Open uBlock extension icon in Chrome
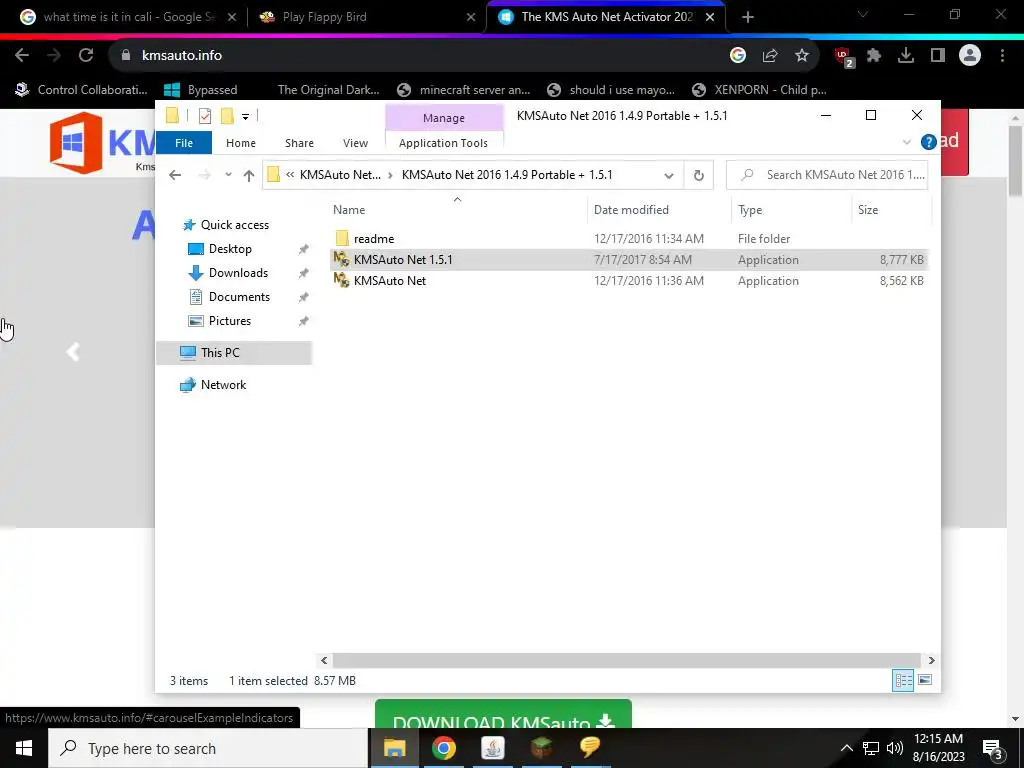Image resolution: width=1024 pixels, height=768 pixels. [x=844, y=57]
